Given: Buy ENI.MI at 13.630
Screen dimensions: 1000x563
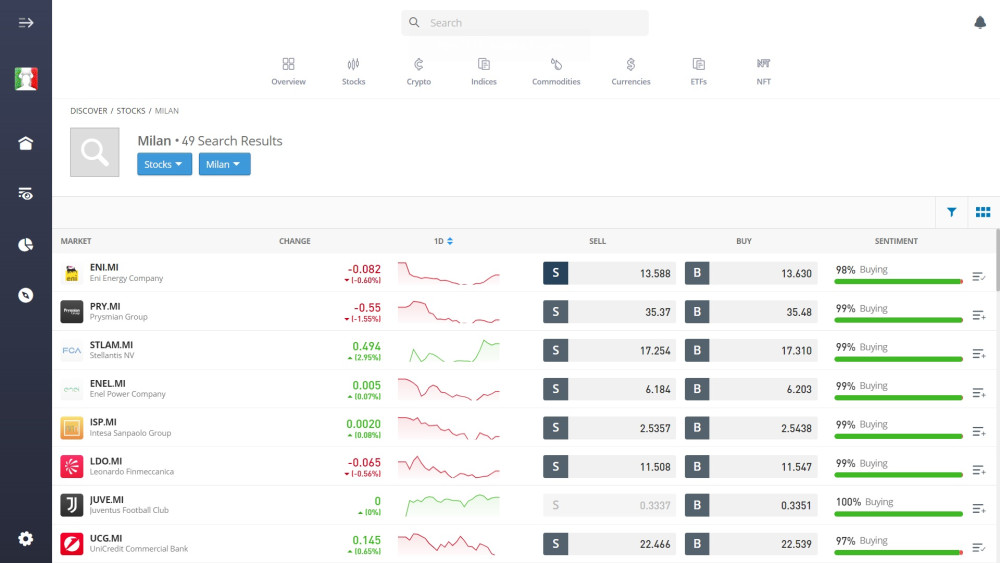Looking at the screenshot, I should tap(751, 273).
